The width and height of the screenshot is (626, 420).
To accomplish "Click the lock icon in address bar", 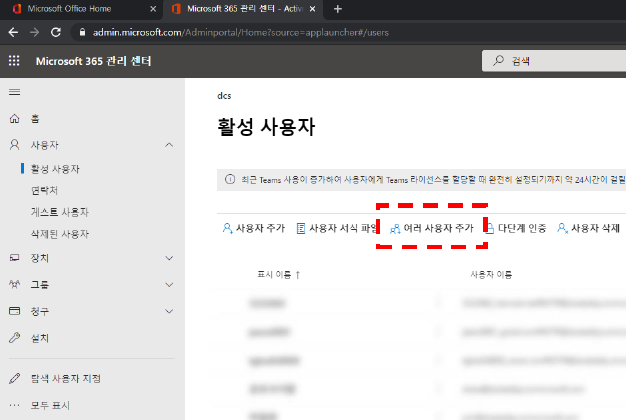I will (82, 32).
